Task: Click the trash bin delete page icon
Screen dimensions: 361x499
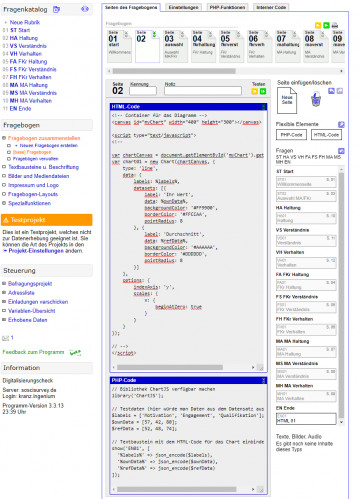Action: pos(316,99)
